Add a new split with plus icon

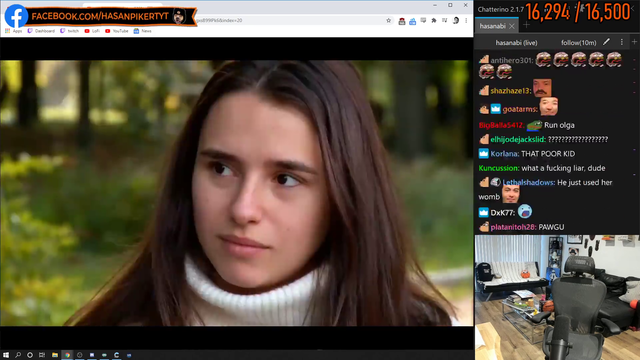pyautogui.click(x=634, y=42)
